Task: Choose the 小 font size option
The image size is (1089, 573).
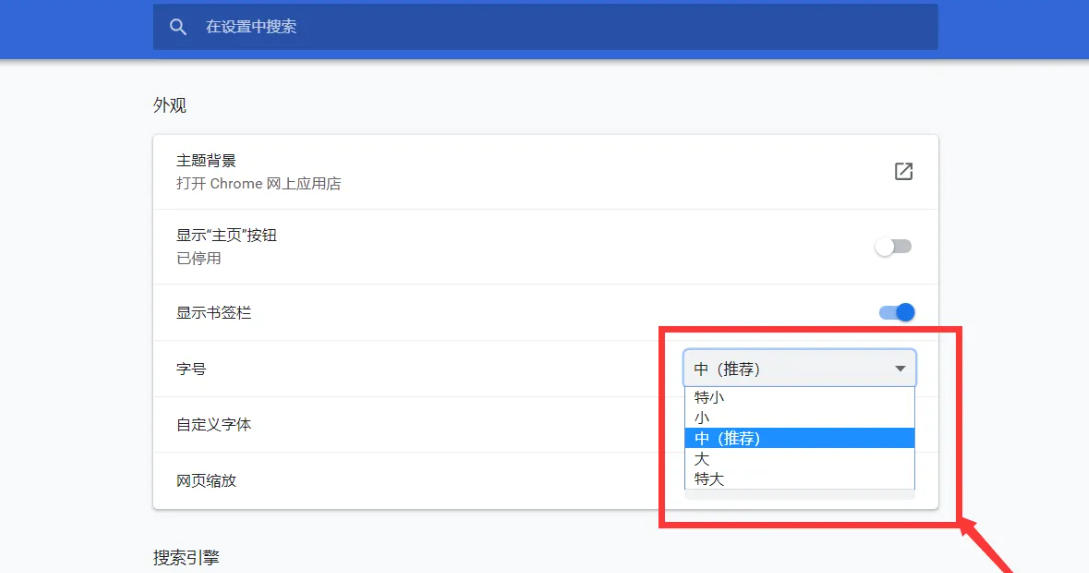Action: click(x=702, y=417)
